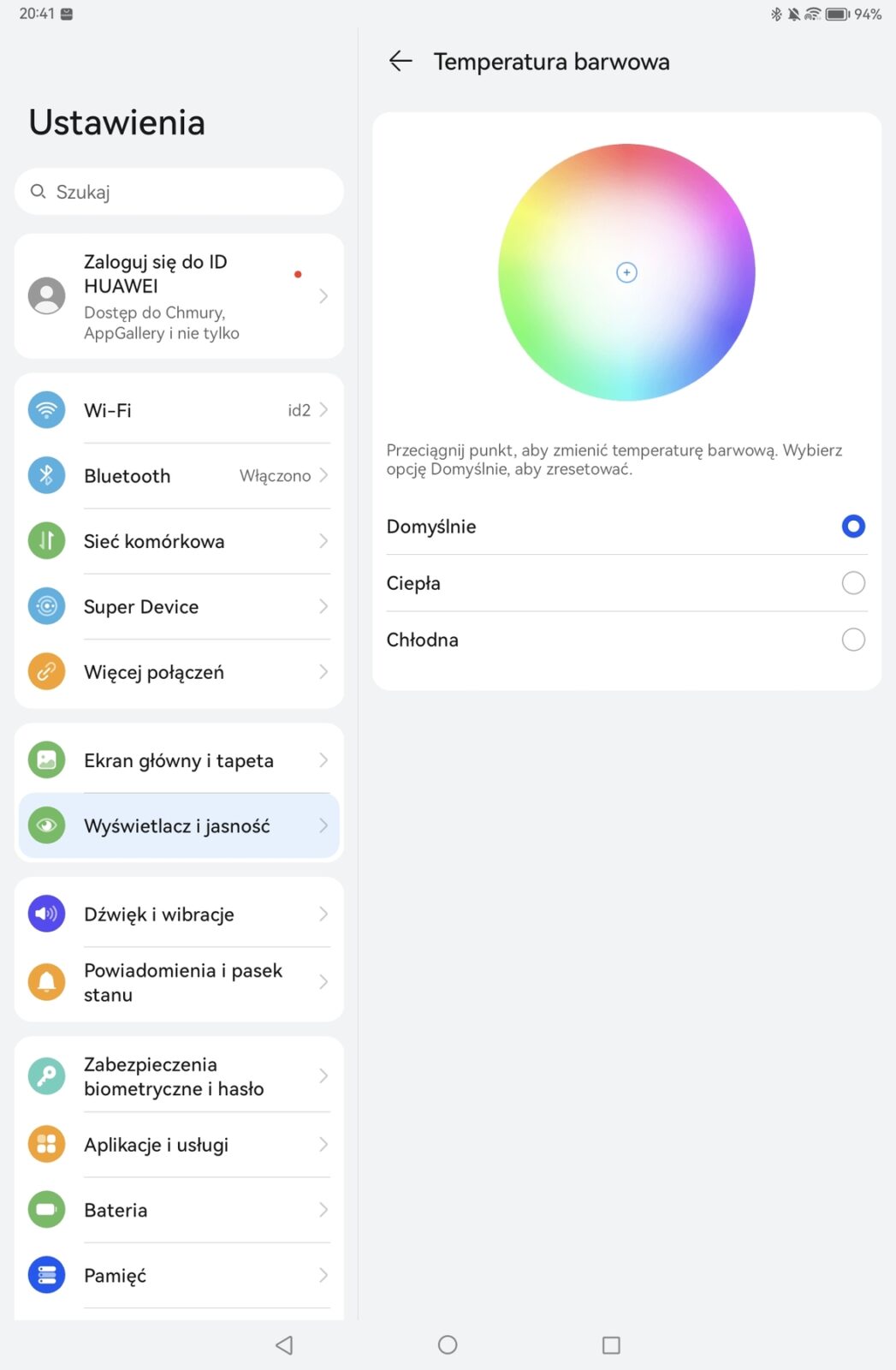Open Wi-Fi settings via its blue icon
The image size is (896, 1370).
47,410
